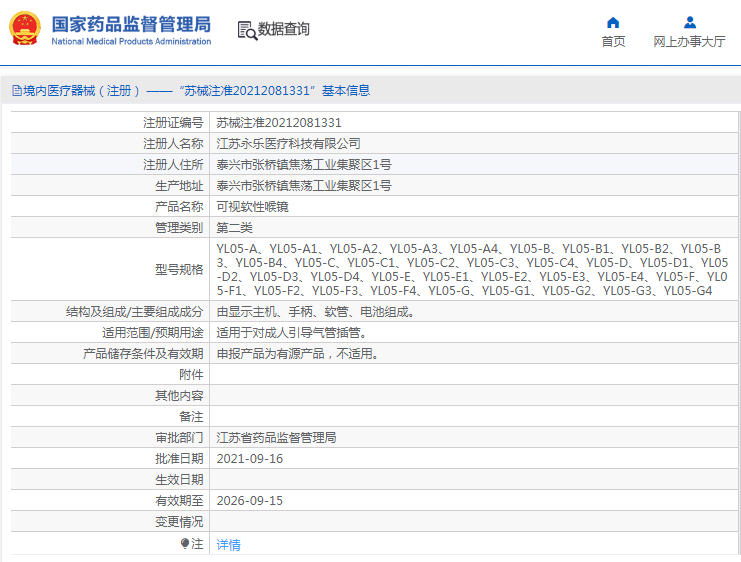Select 江苏省药品监督管理局 approval department

(x=276, y=438)
